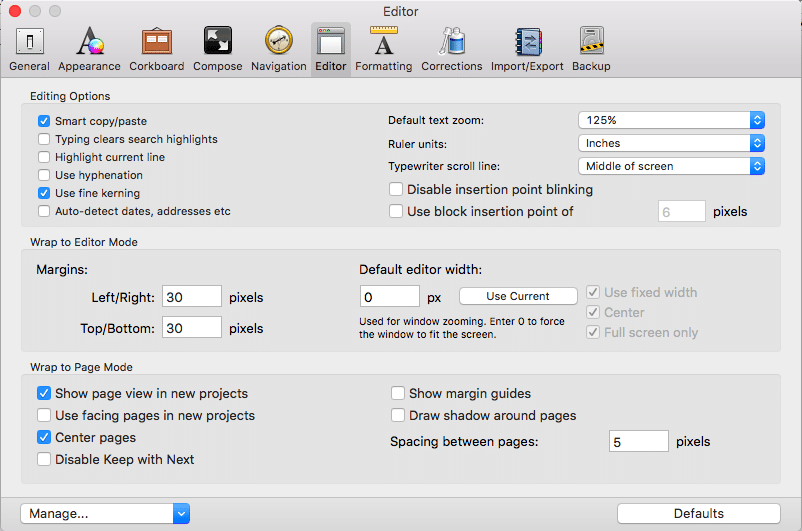Image resolution: width=802 pixels, height=531 pixels.
Task: Open the General preferences pane
Action: click(29, 49)
